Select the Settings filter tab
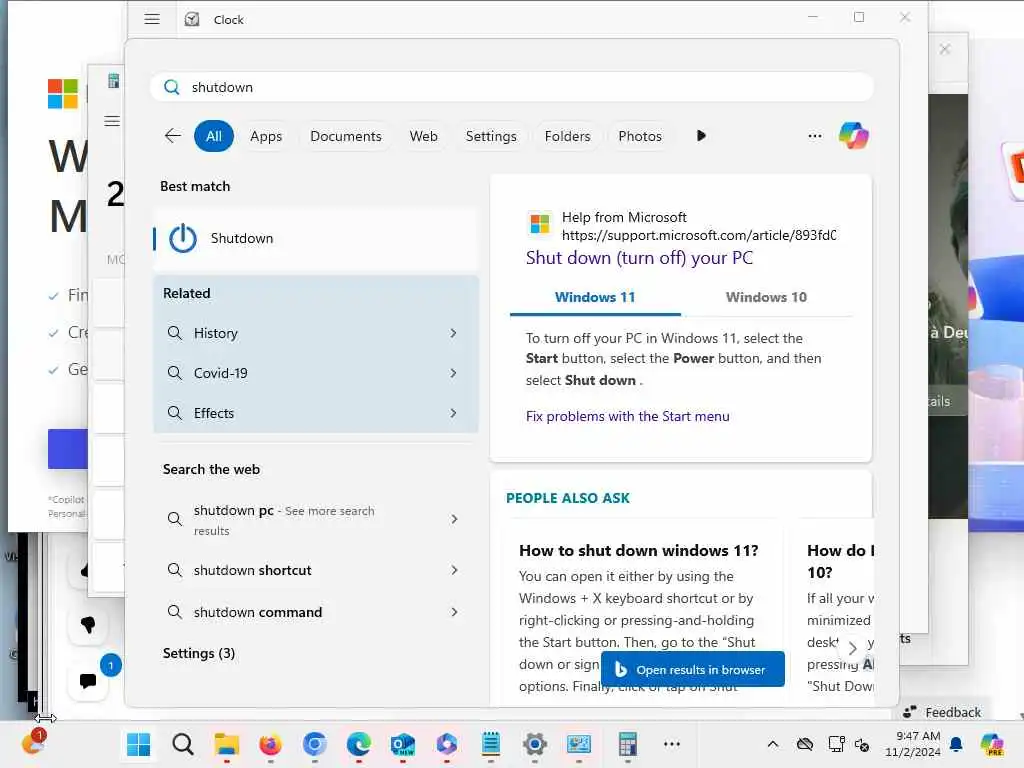Screen dimensions: 1024x768 click(490, 136)
